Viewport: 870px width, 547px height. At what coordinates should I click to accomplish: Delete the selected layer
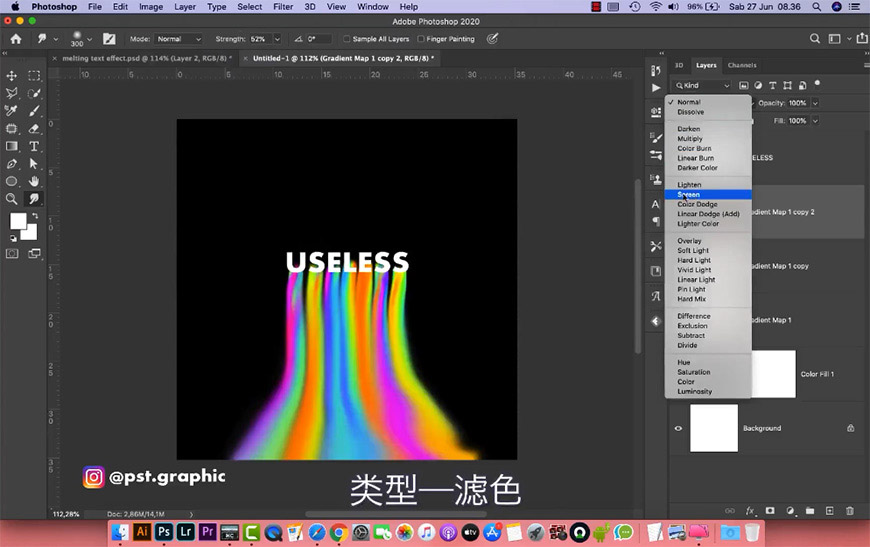pyautogui.click(x=850, y=511)
